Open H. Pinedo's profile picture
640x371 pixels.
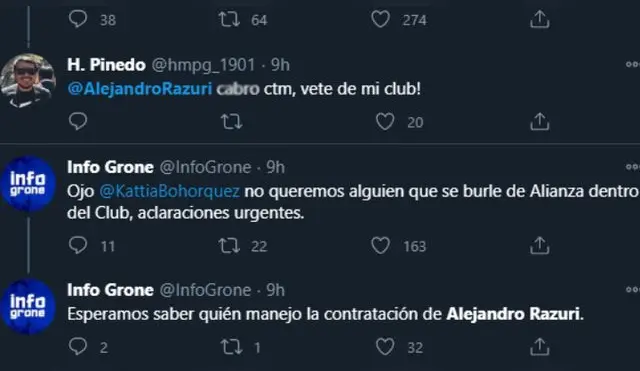(28, 81)
